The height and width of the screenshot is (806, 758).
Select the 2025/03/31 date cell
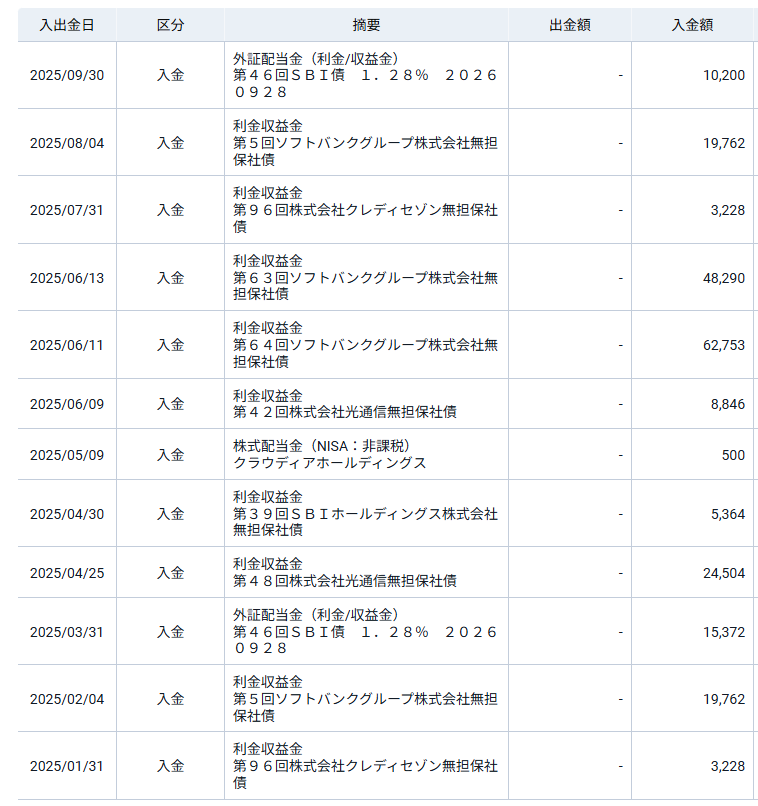pos(67,632)
